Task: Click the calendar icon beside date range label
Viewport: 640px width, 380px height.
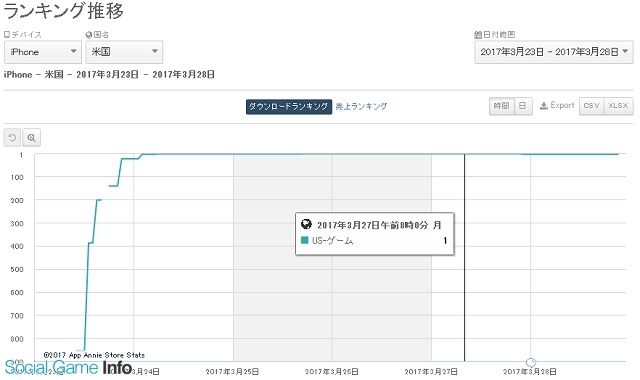Action: pos(478,35)
